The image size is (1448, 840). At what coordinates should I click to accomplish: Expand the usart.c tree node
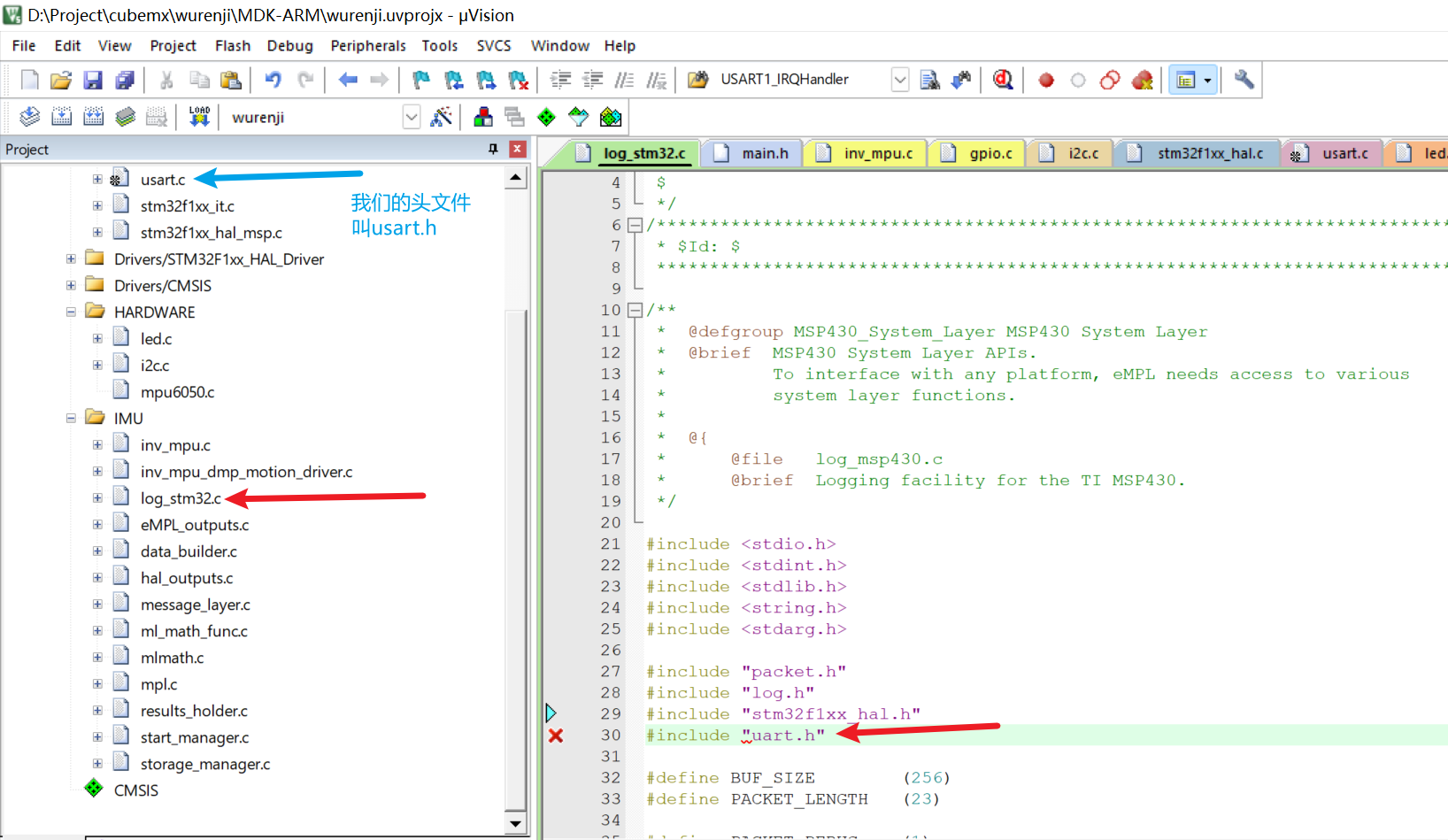pos(97,179)
